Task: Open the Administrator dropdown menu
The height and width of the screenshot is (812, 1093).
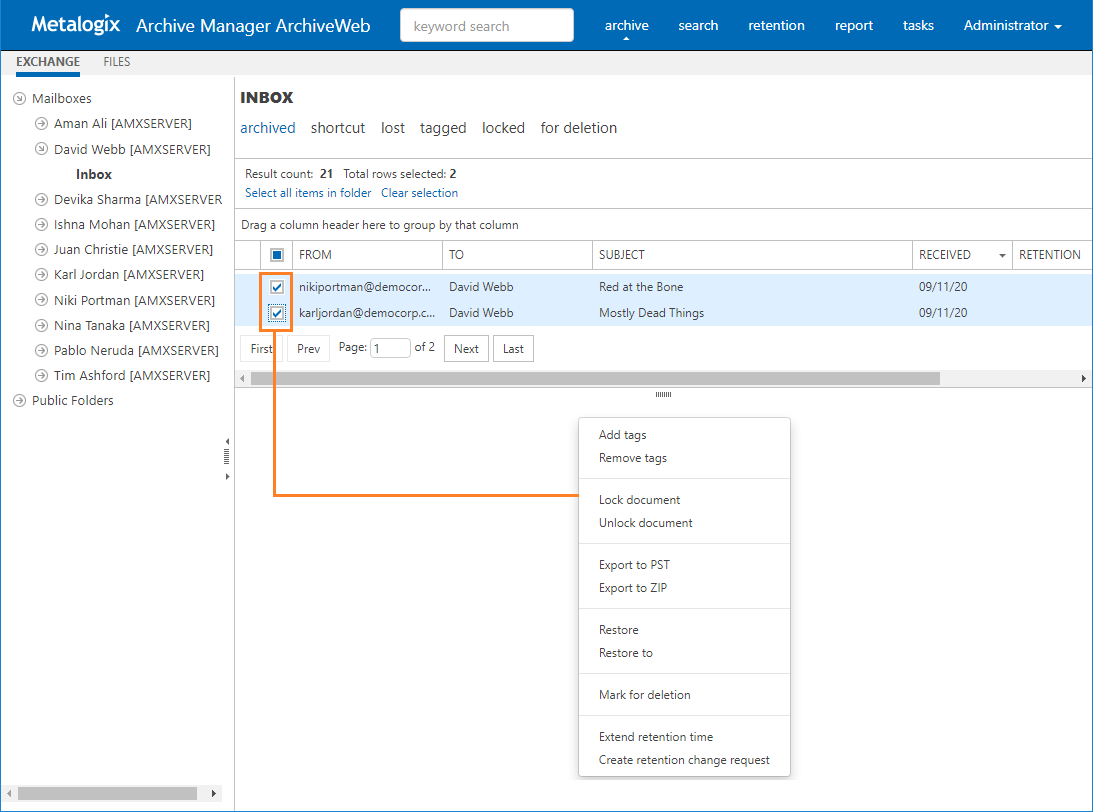Action: coord(1012,26)
